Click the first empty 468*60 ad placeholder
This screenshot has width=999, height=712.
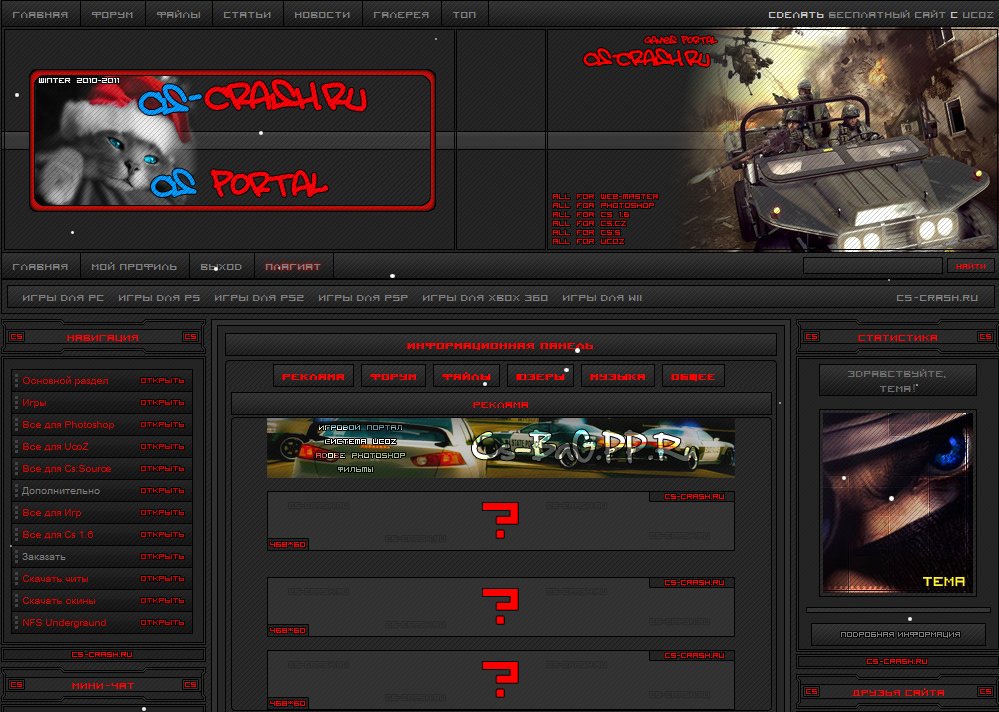click(x=500, y=520)
